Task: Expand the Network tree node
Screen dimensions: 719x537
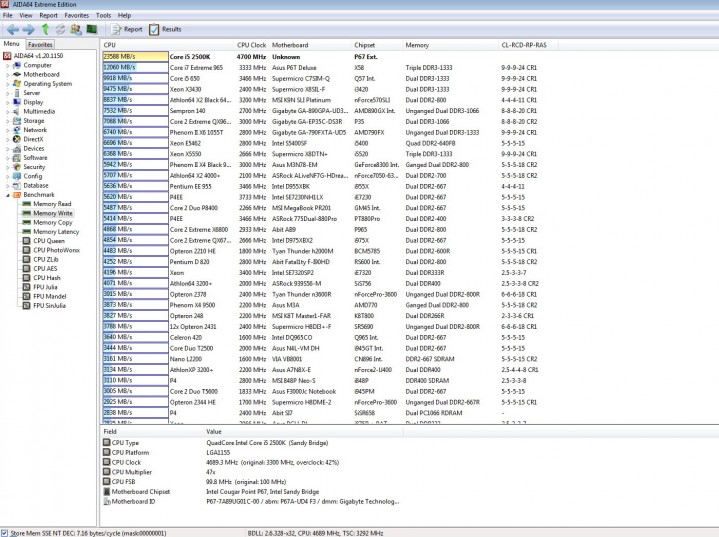Action: point(7,130)
